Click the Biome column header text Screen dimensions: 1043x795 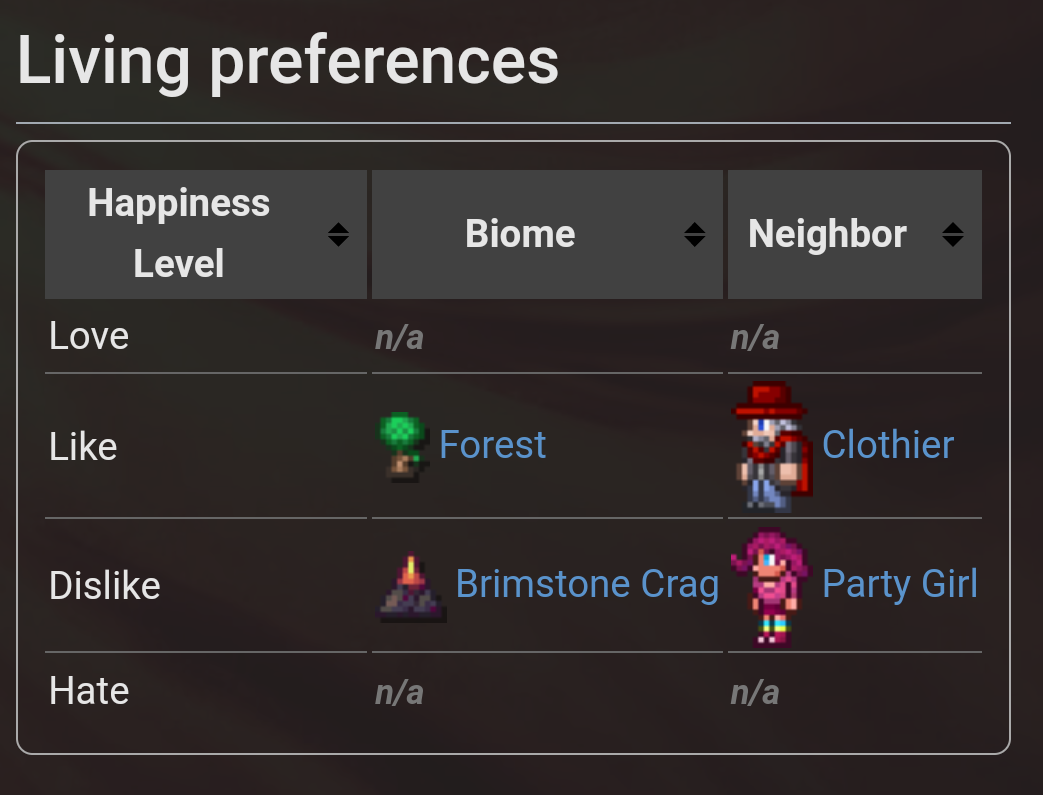[x=520, y=234]
